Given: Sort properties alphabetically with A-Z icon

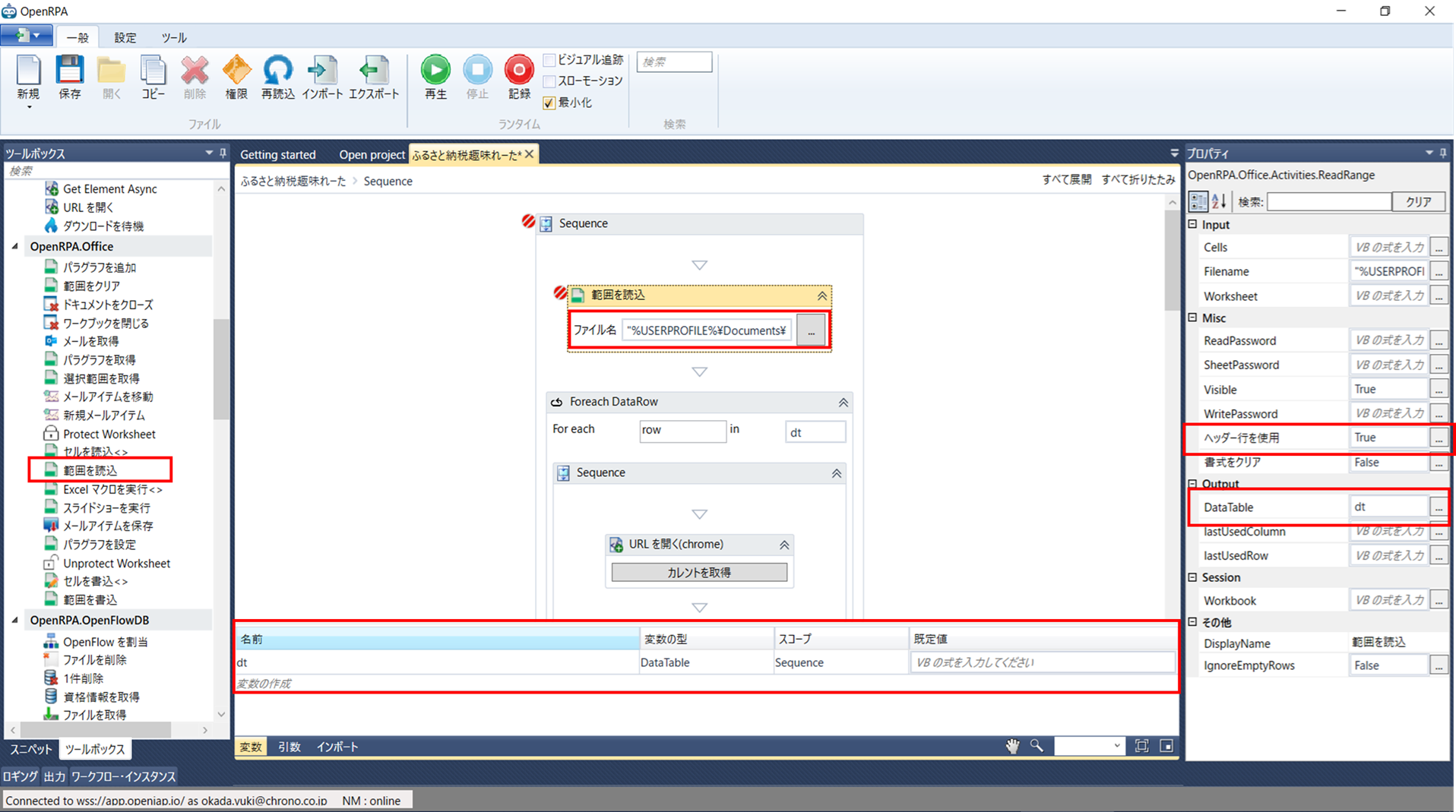Looking at the screenshot, I should tap(1220, 201).
